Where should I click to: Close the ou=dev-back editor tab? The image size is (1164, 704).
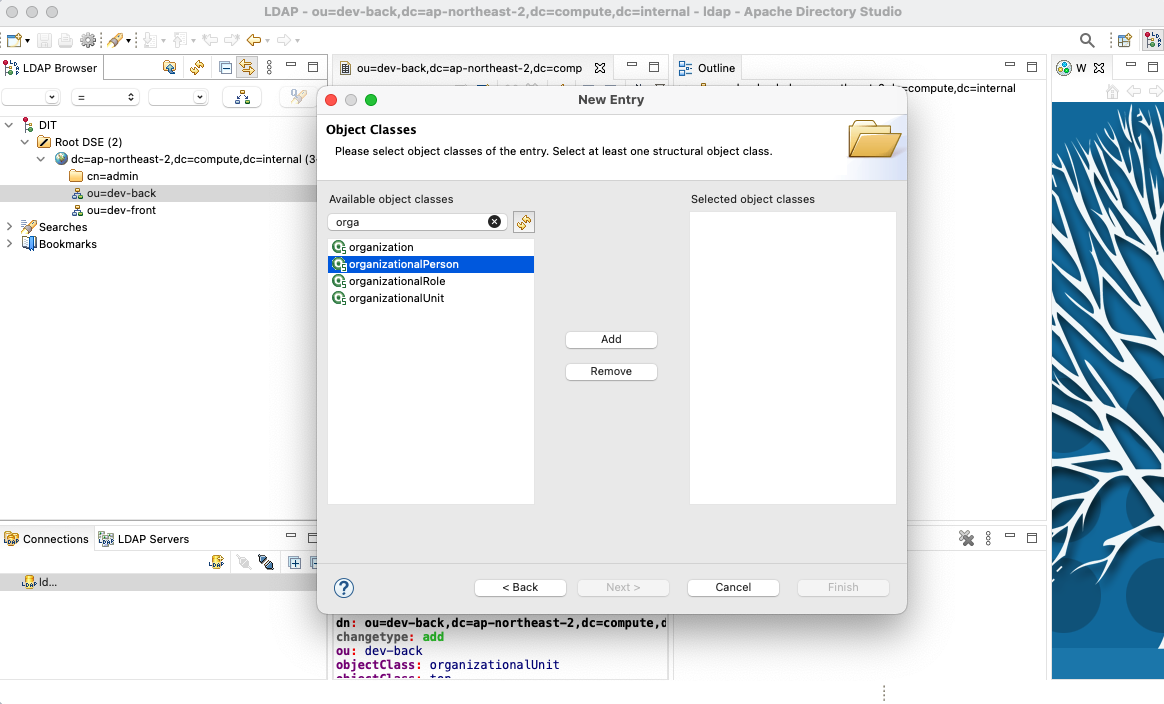coord(600,68)
